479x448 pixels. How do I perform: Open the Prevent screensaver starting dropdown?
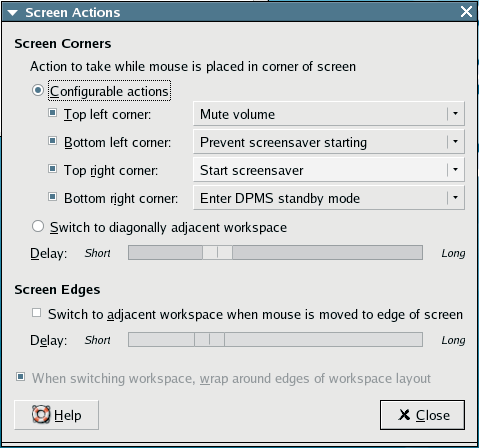(329, 142)
